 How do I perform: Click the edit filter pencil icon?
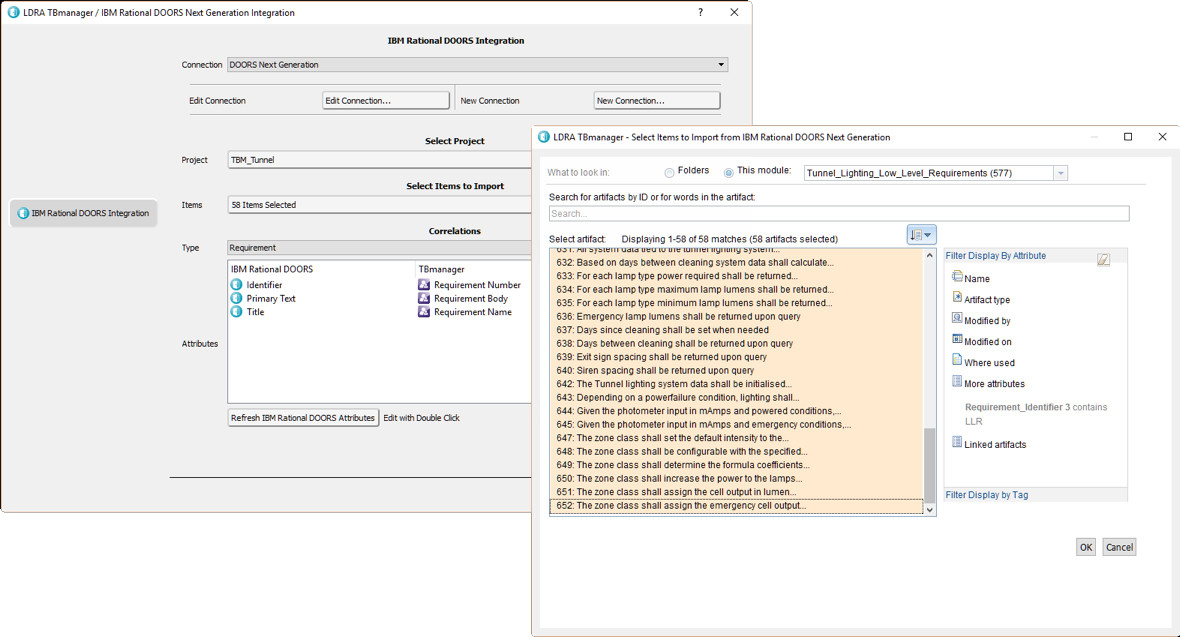coord(1103,259)
